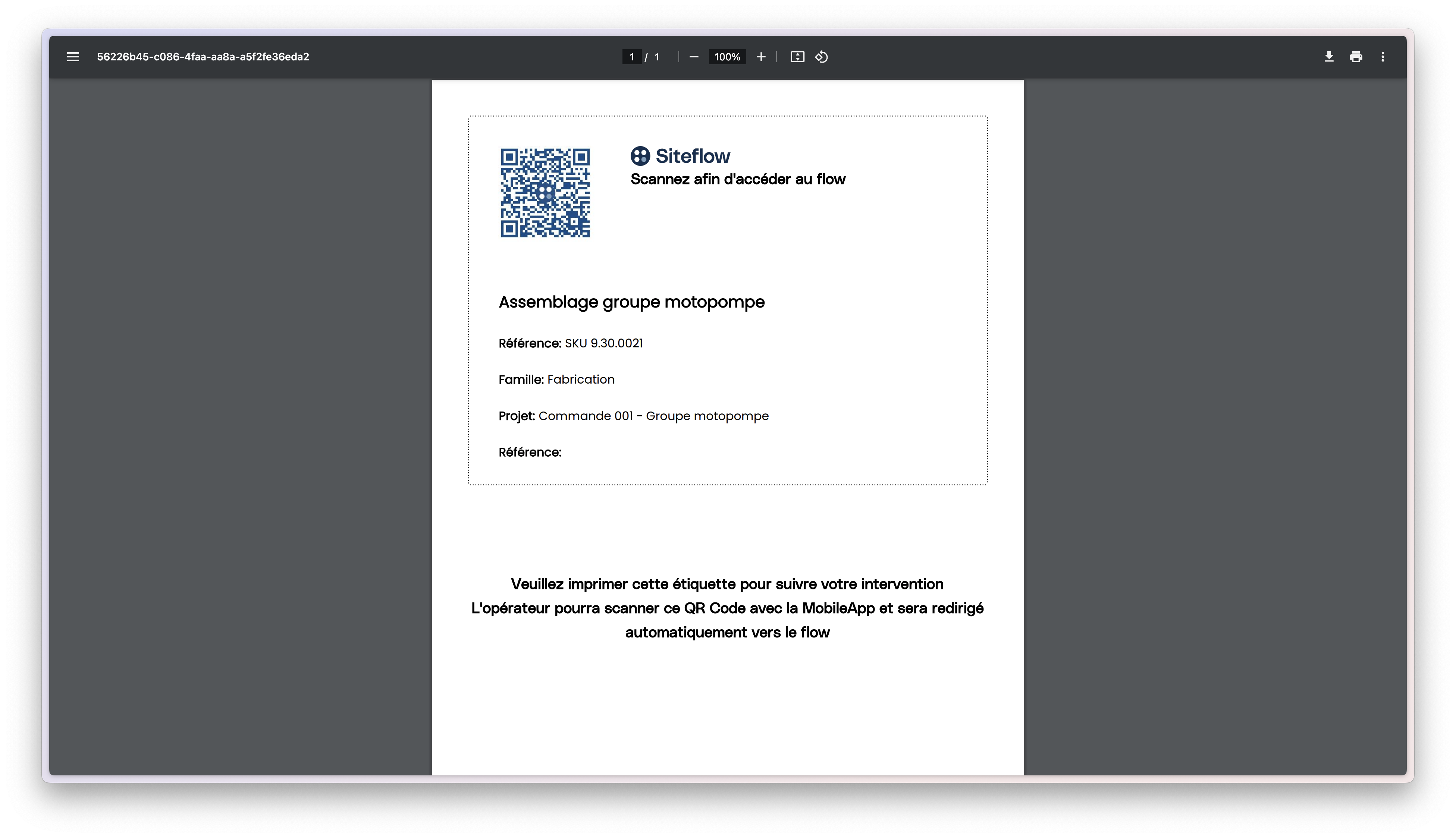Click the Siteflow QR code image
This screenshot has height=838, width=1456.
pyautogui.click(x=545, y=193)
